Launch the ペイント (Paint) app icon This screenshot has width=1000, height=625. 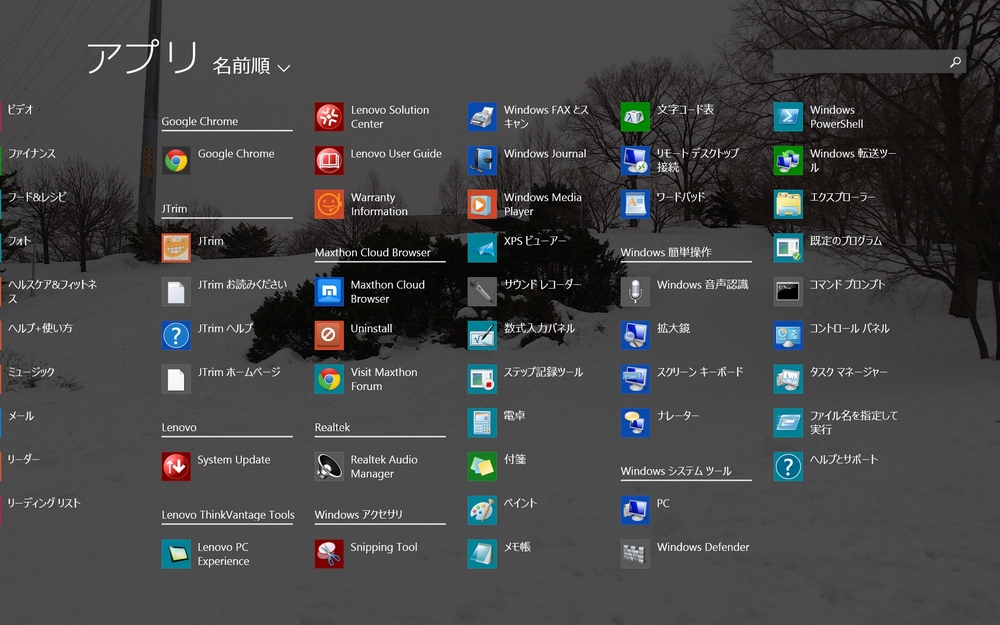pos(482,510)
